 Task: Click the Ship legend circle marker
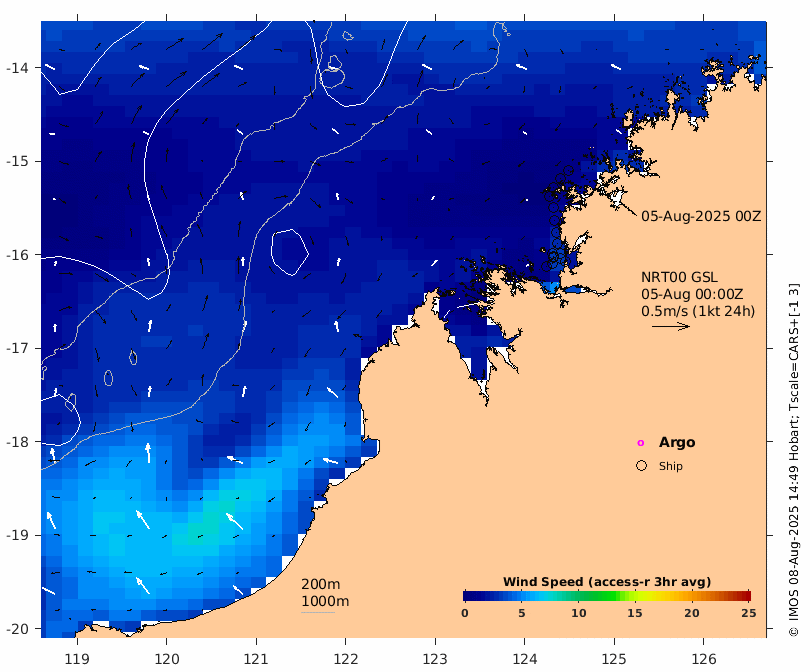pos(641,466)
